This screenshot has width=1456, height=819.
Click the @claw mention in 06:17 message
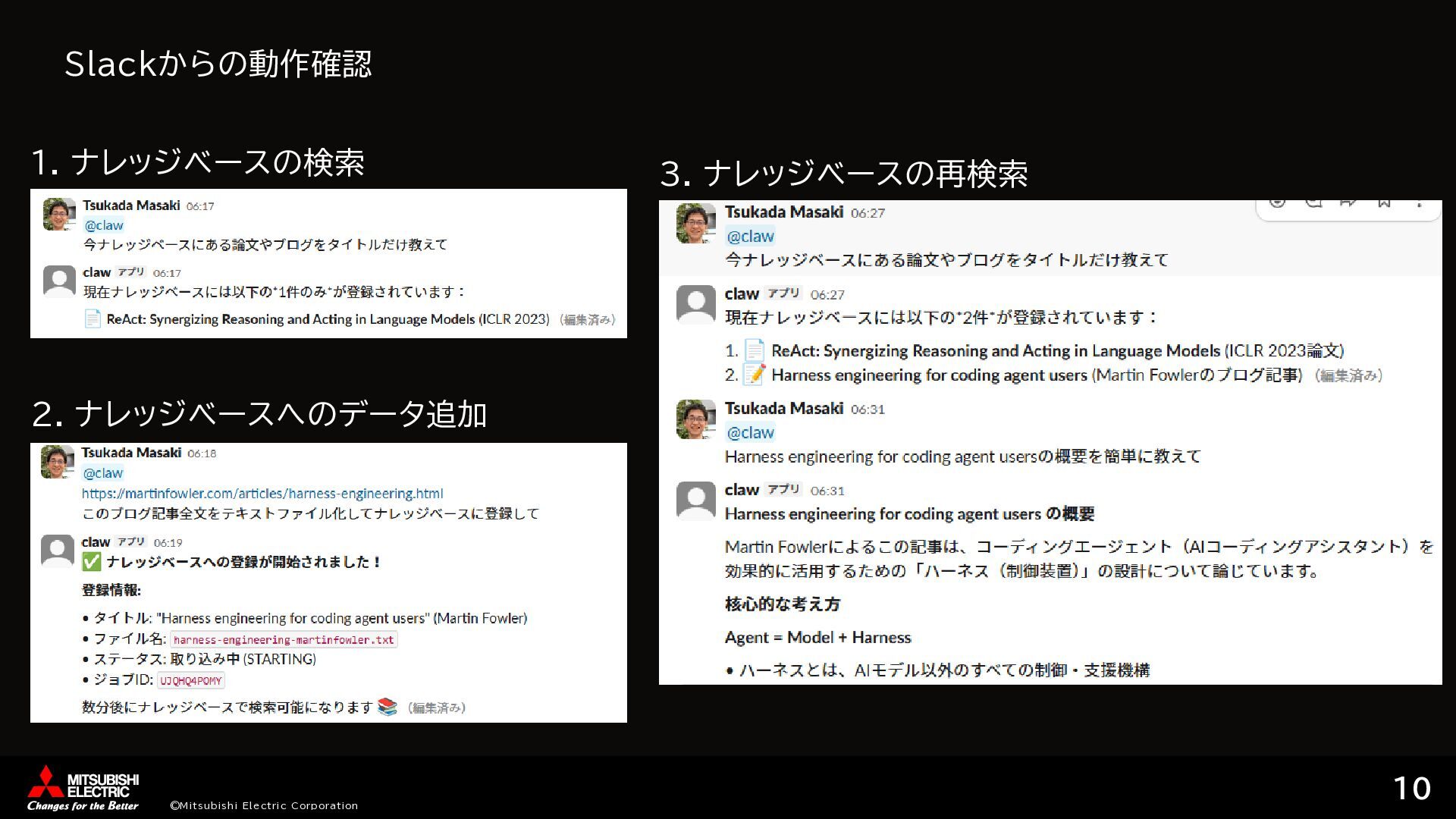(104, 225)
